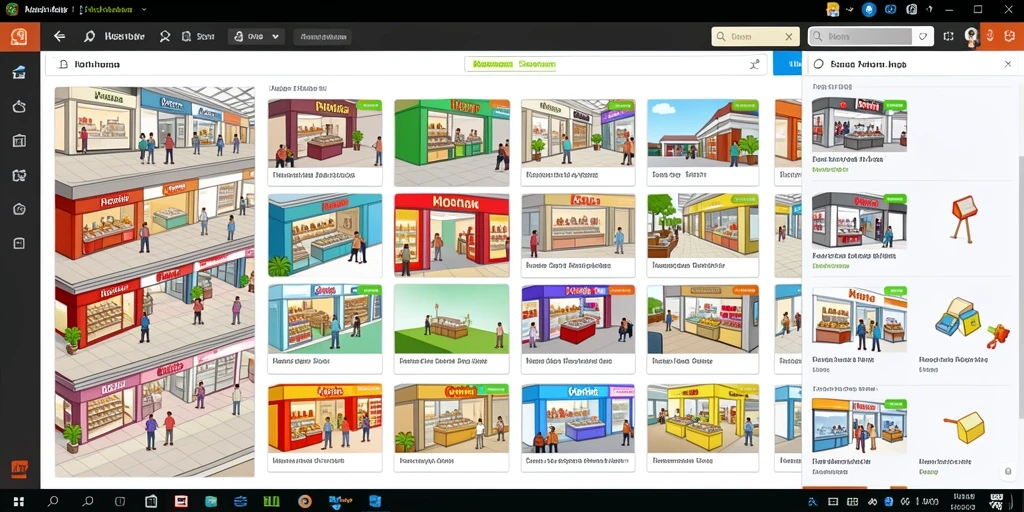1024x512 pixels.
Task: Click the taskbar search magnifier icon
Action: (54, 502)
